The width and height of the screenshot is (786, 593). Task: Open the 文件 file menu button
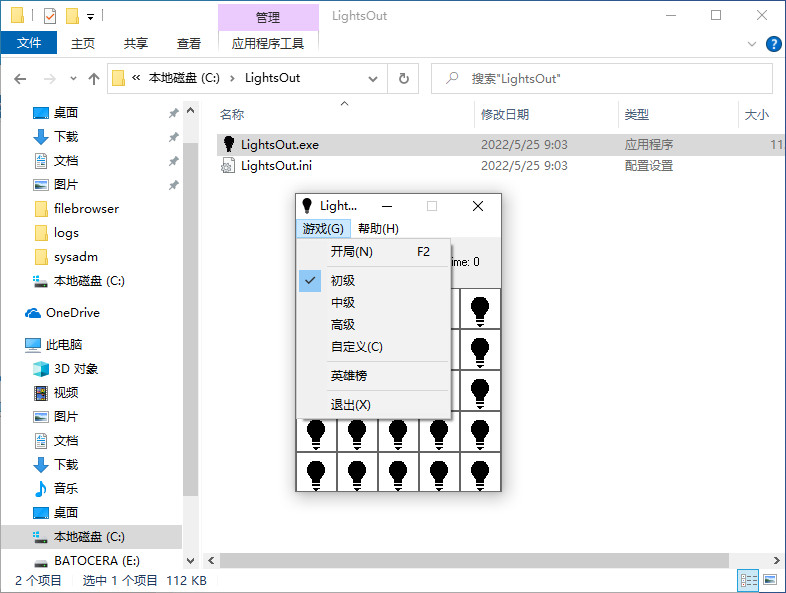29,43
